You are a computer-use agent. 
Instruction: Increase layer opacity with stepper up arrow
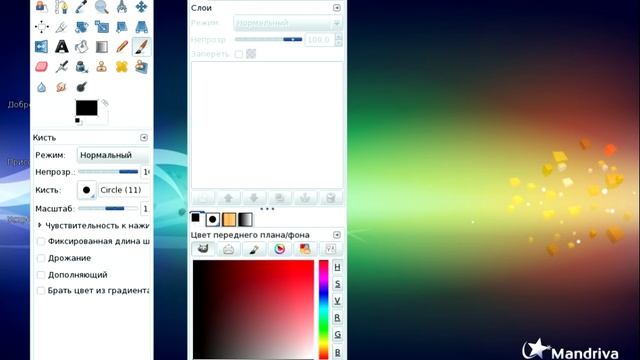338,36
